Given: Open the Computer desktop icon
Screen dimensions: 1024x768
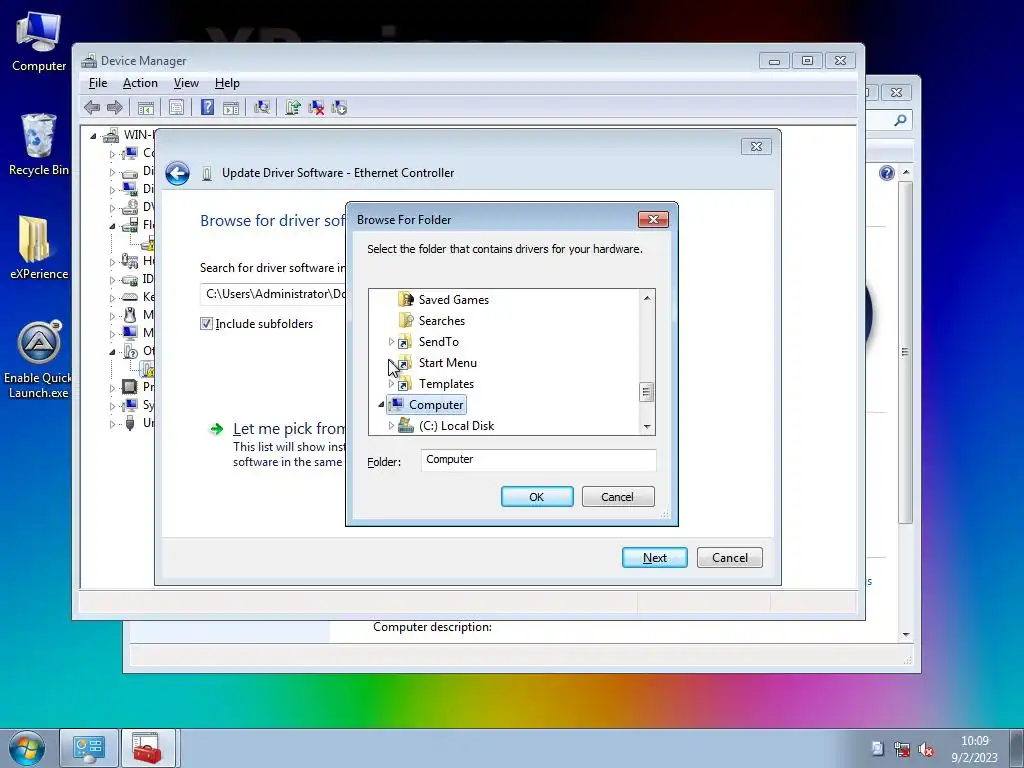Looking at the screenshot, I should pyautogui.click(x=39, y=42).
